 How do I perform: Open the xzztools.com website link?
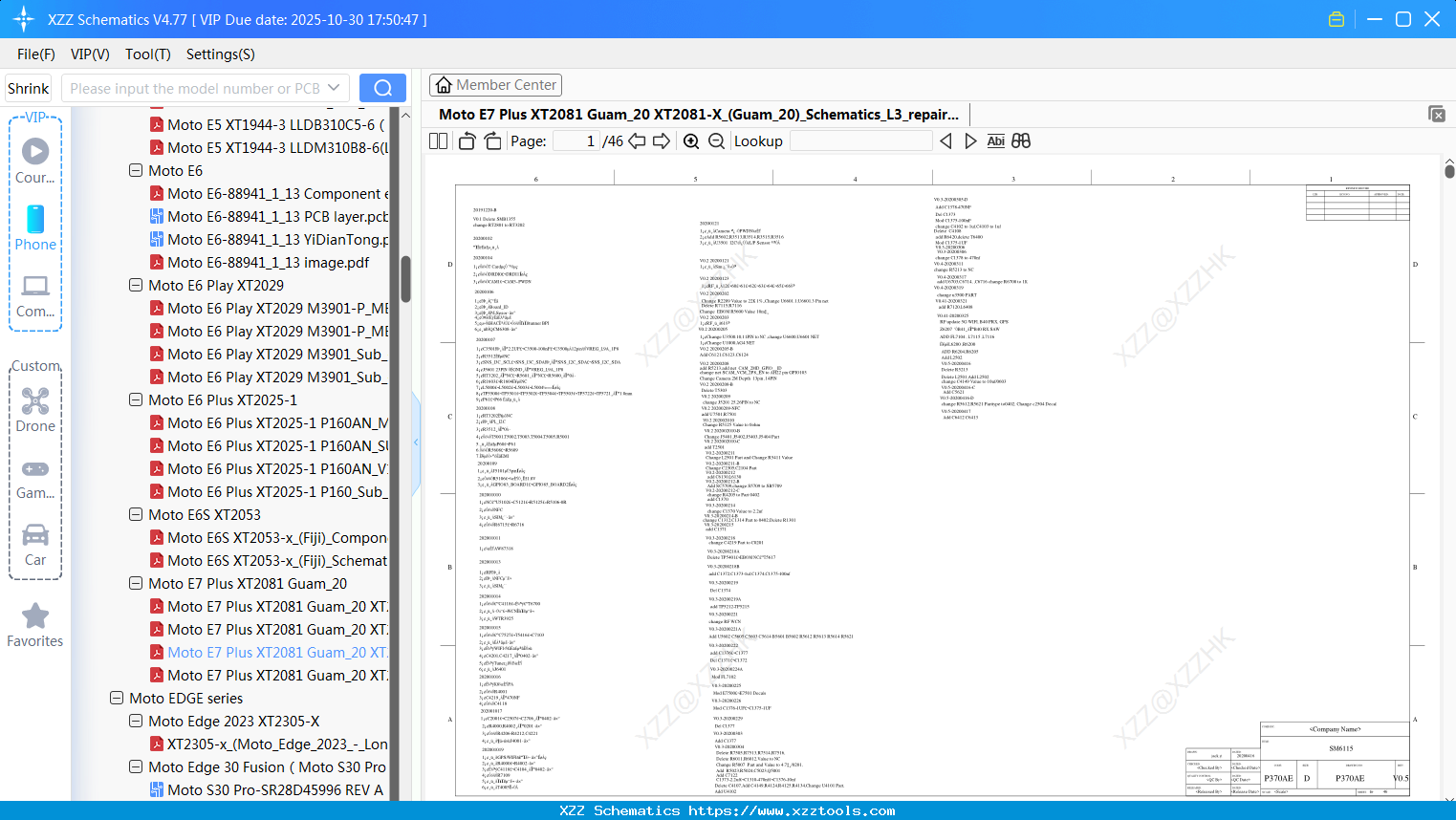click(x=792, y=810)
